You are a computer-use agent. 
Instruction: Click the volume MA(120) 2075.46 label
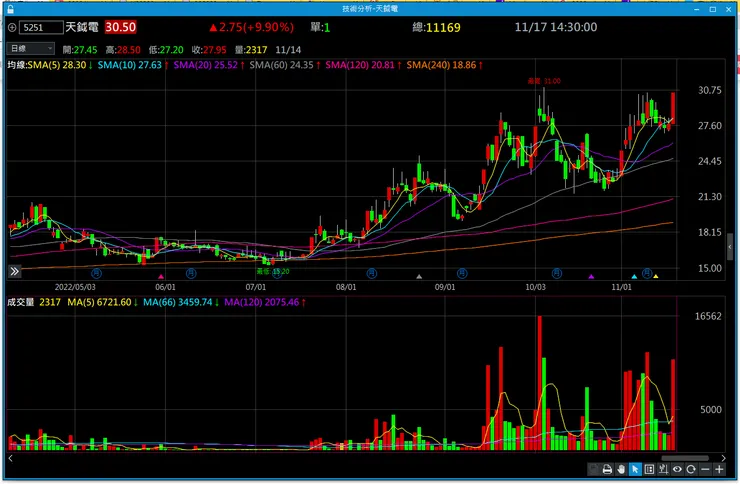click(261, 302)
